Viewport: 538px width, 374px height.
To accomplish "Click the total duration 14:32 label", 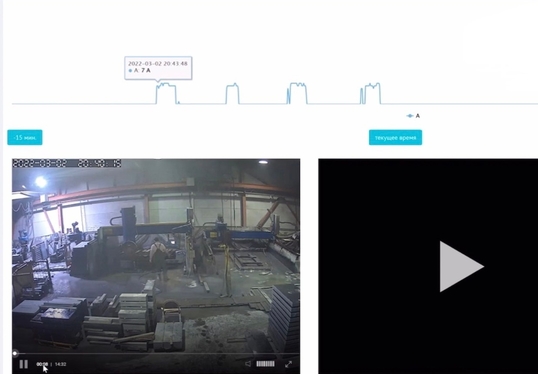I will tap(60, 364).
